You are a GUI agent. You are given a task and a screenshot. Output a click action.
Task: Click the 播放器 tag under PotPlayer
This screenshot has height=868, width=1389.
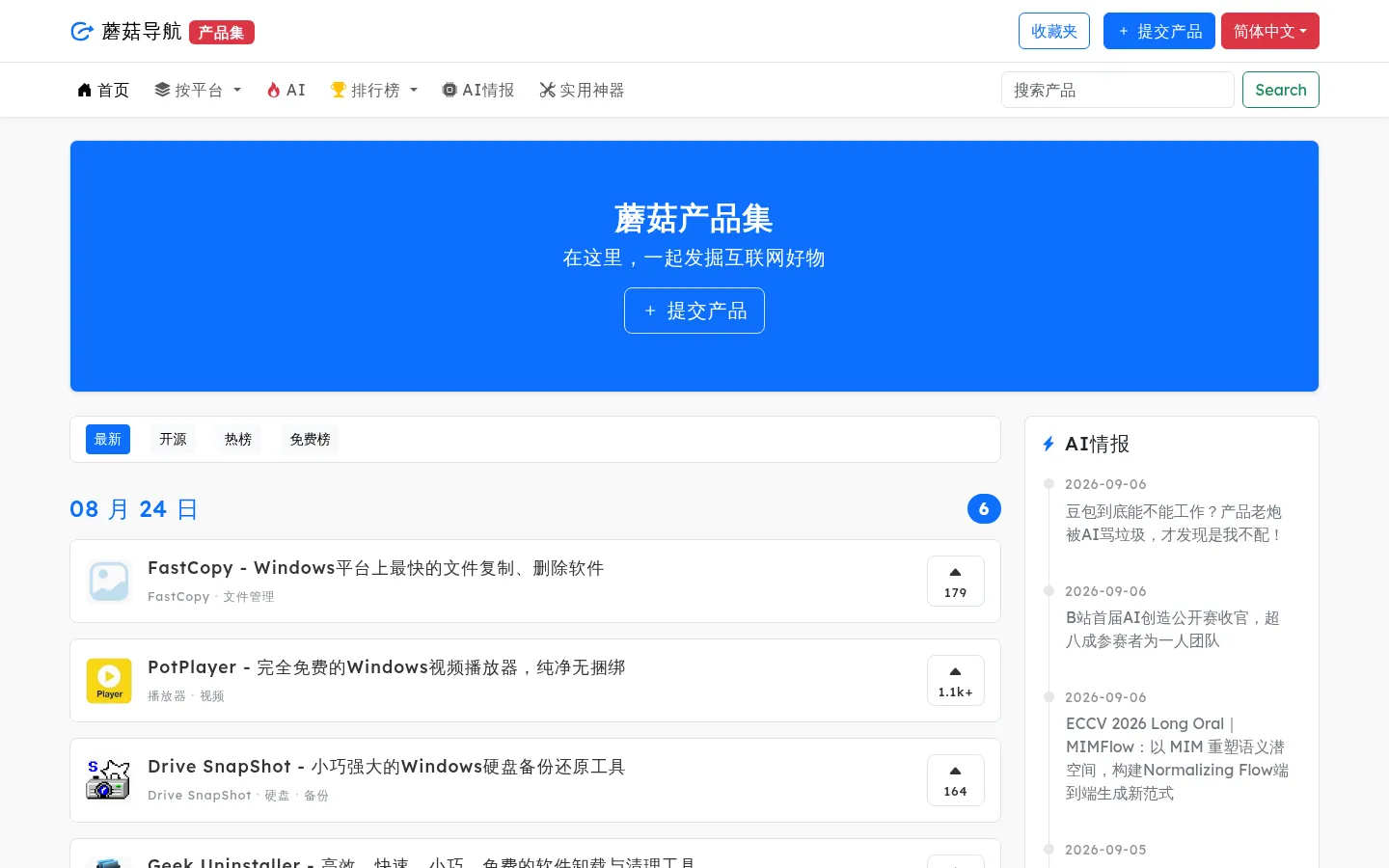pyautogui.click(x=167, y=696)
